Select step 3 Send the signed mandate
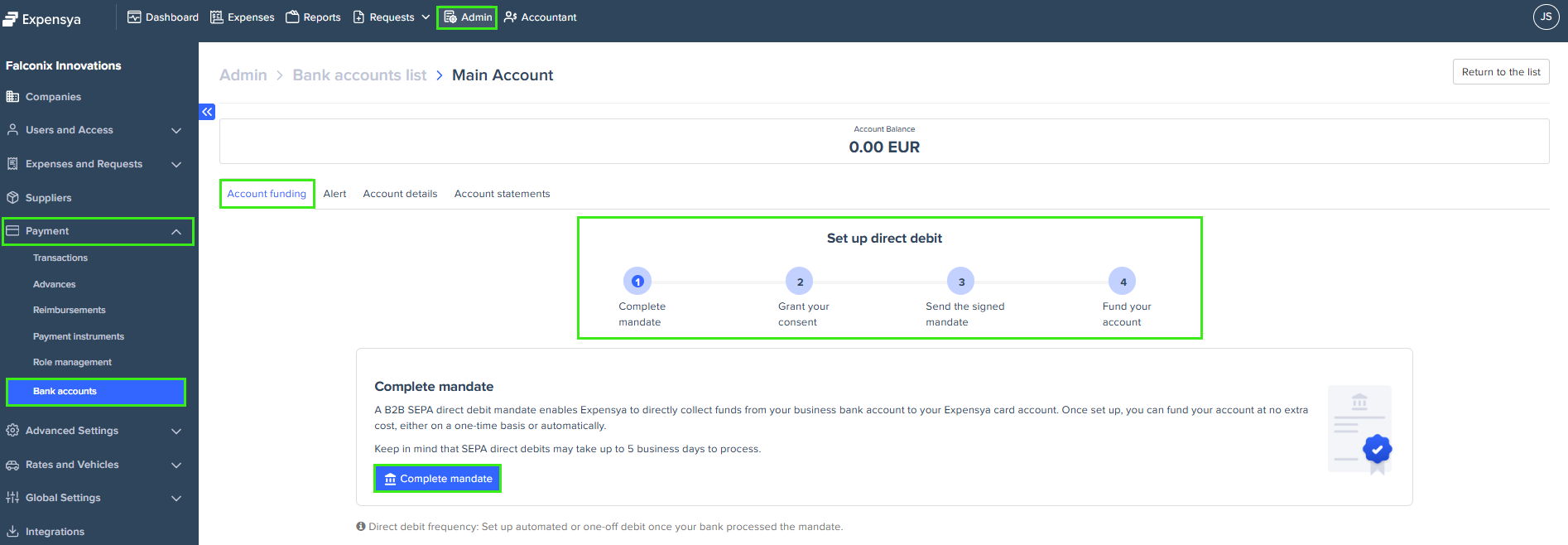Screen dimensions: 1568x545 pos(961,282)
